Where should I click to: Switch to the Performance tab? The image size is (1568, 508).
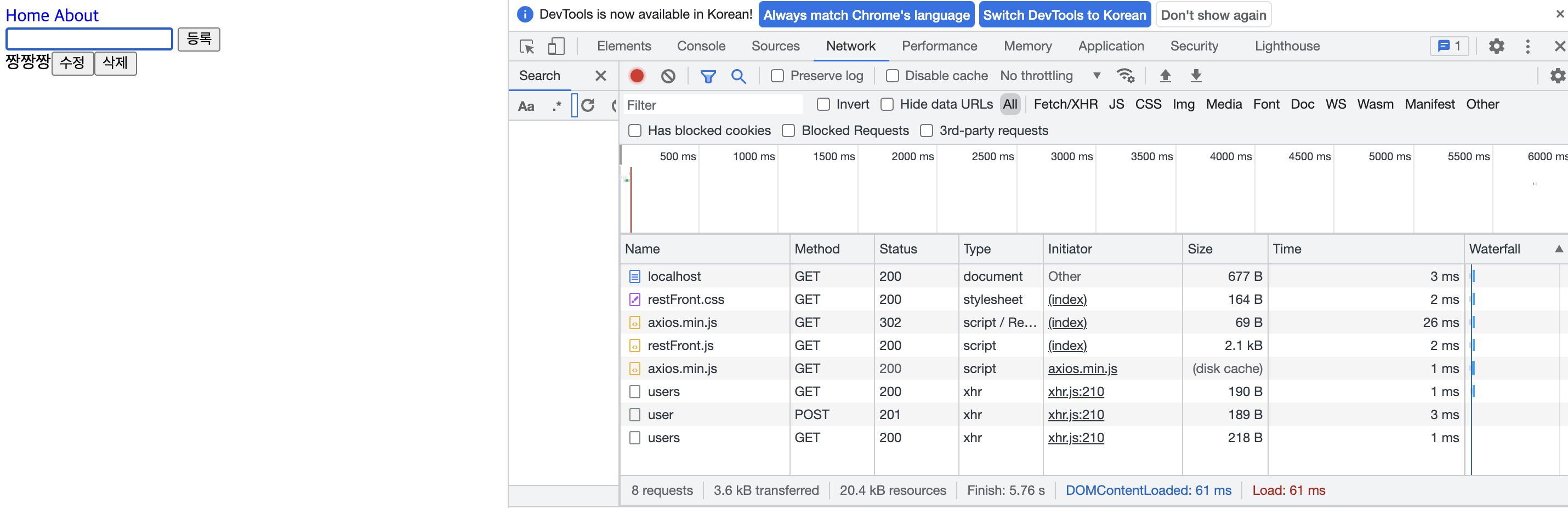pos(939,46)
